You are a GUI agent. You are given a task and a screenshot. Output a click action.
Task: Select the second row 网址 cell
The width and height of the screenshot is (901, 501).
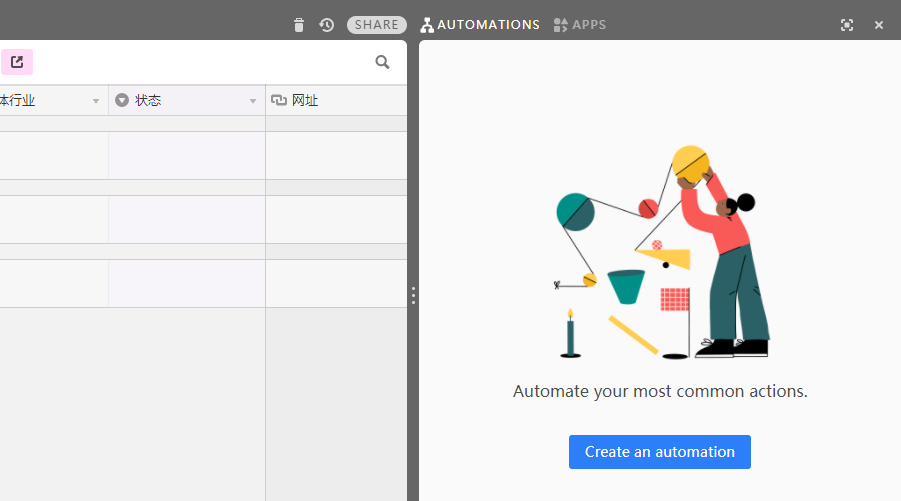coord(335,219)
